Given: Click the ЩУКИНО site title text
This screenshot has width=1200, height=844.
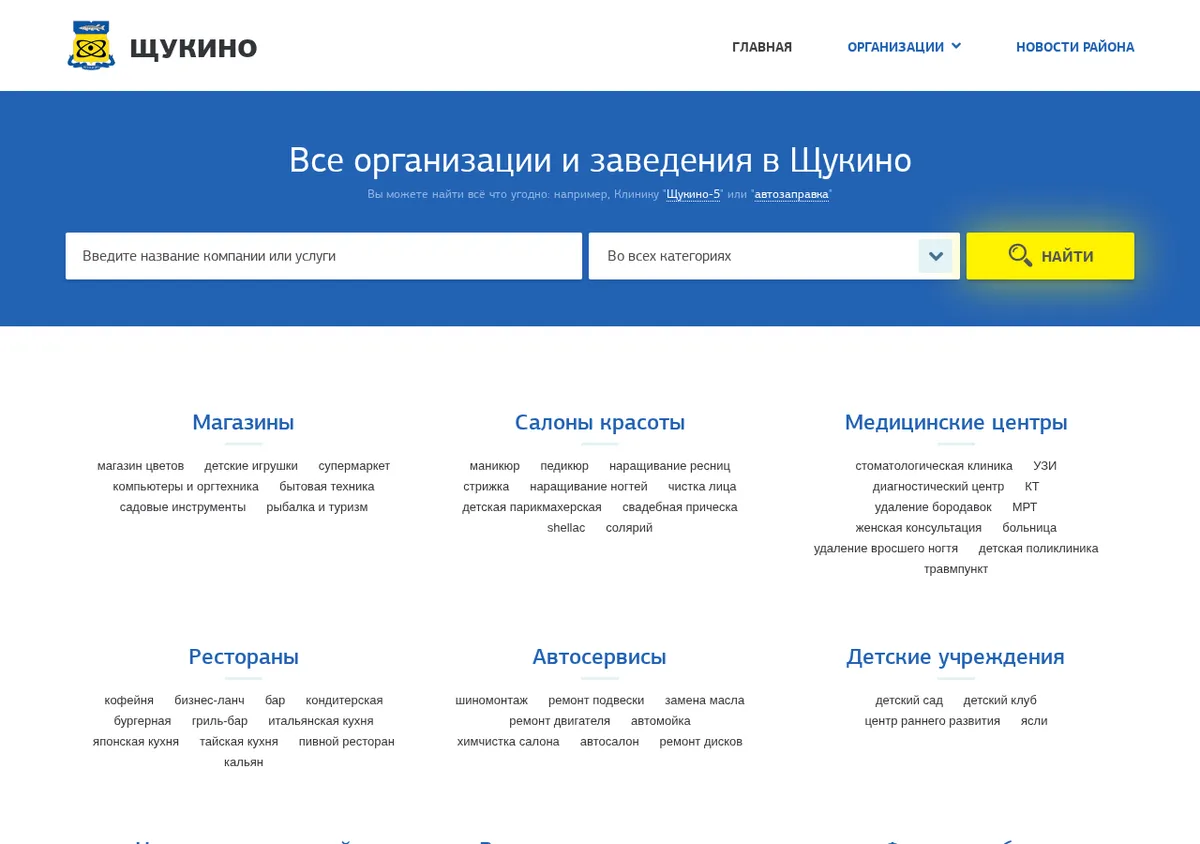Looking at the screenshot, I should click(x=193, y=47).
